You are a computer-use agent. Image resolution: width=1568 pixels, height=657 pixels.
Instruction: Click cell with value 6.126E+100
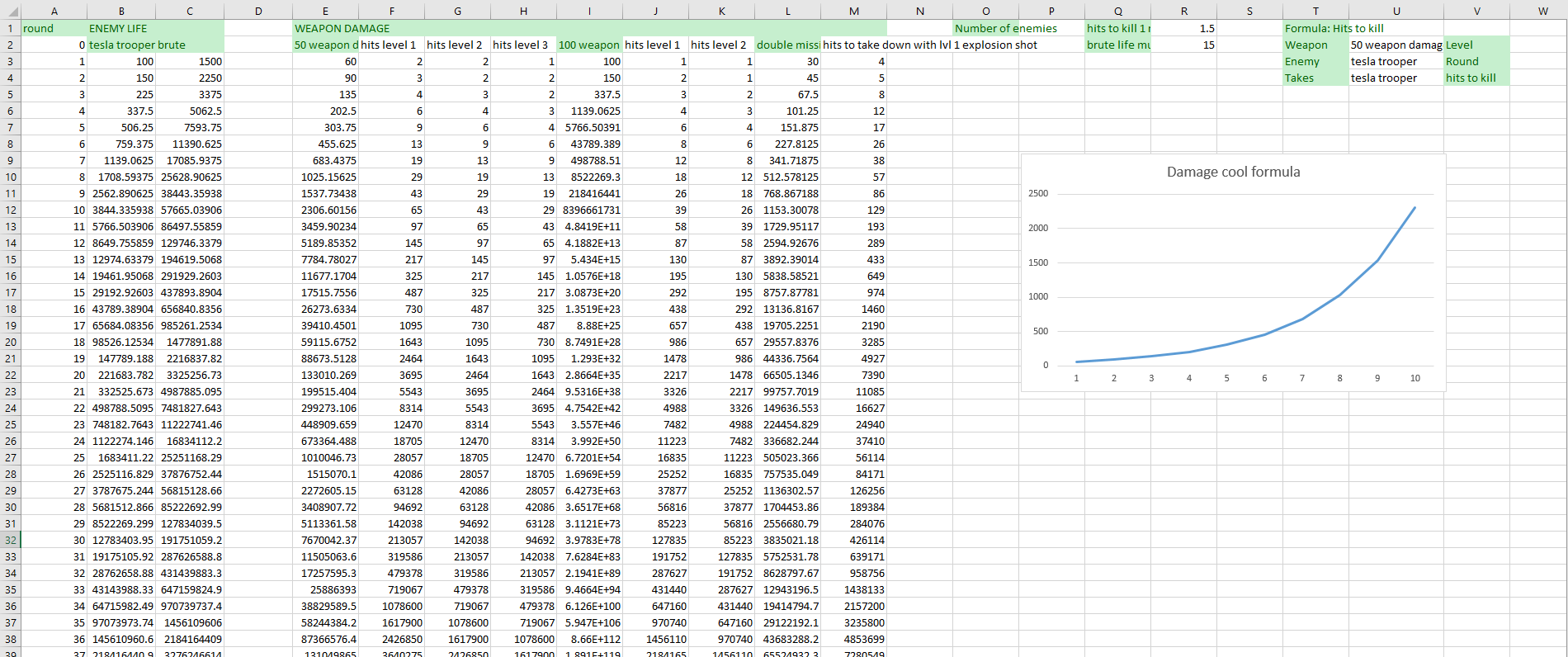[x=589, y=606]
